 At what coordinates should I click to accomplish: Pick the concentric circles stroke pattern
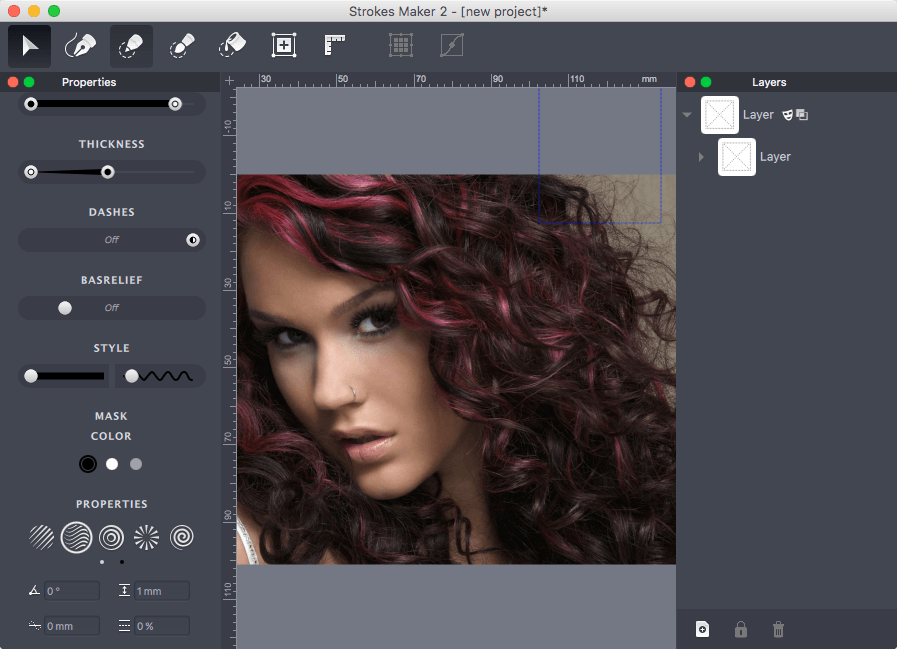(111, 538)
